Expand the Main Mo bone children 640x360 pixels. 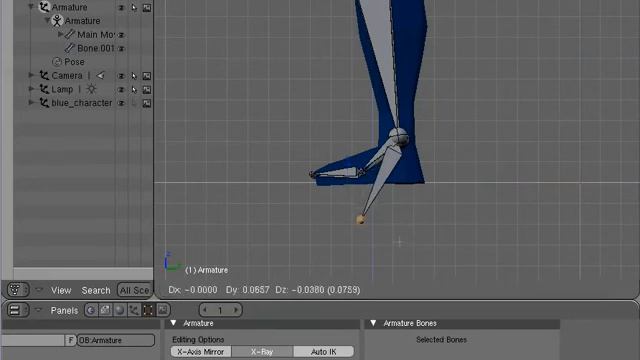pyautogui.click(x=60, y=34)
